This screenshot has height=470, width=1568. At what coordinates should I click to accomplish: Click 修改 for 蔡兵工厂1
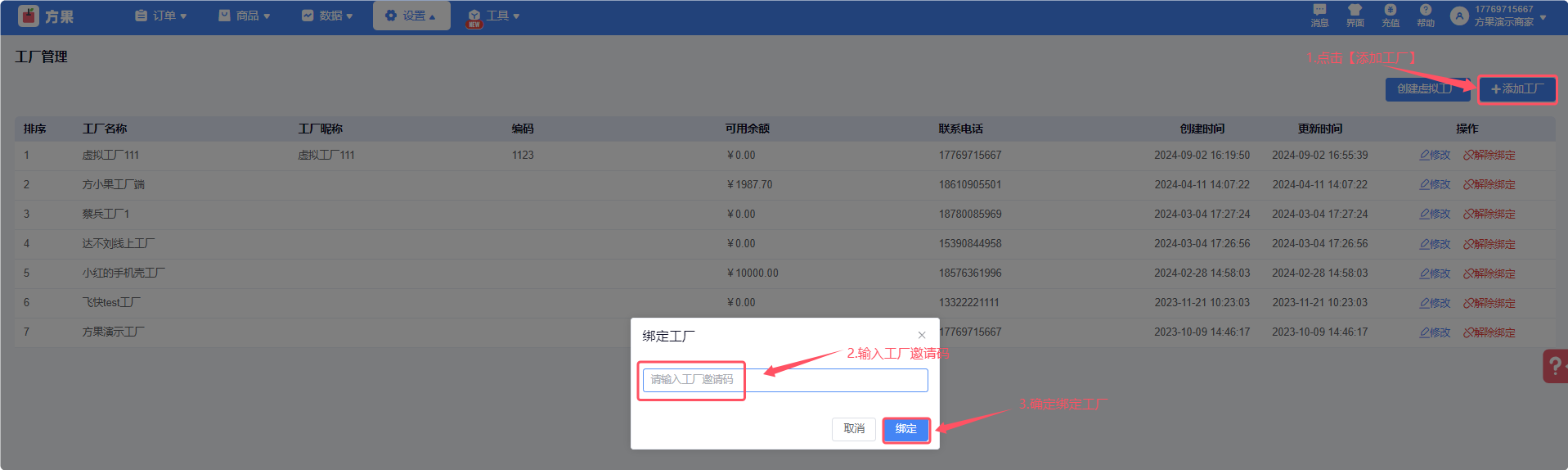(x=1435, y=214)
